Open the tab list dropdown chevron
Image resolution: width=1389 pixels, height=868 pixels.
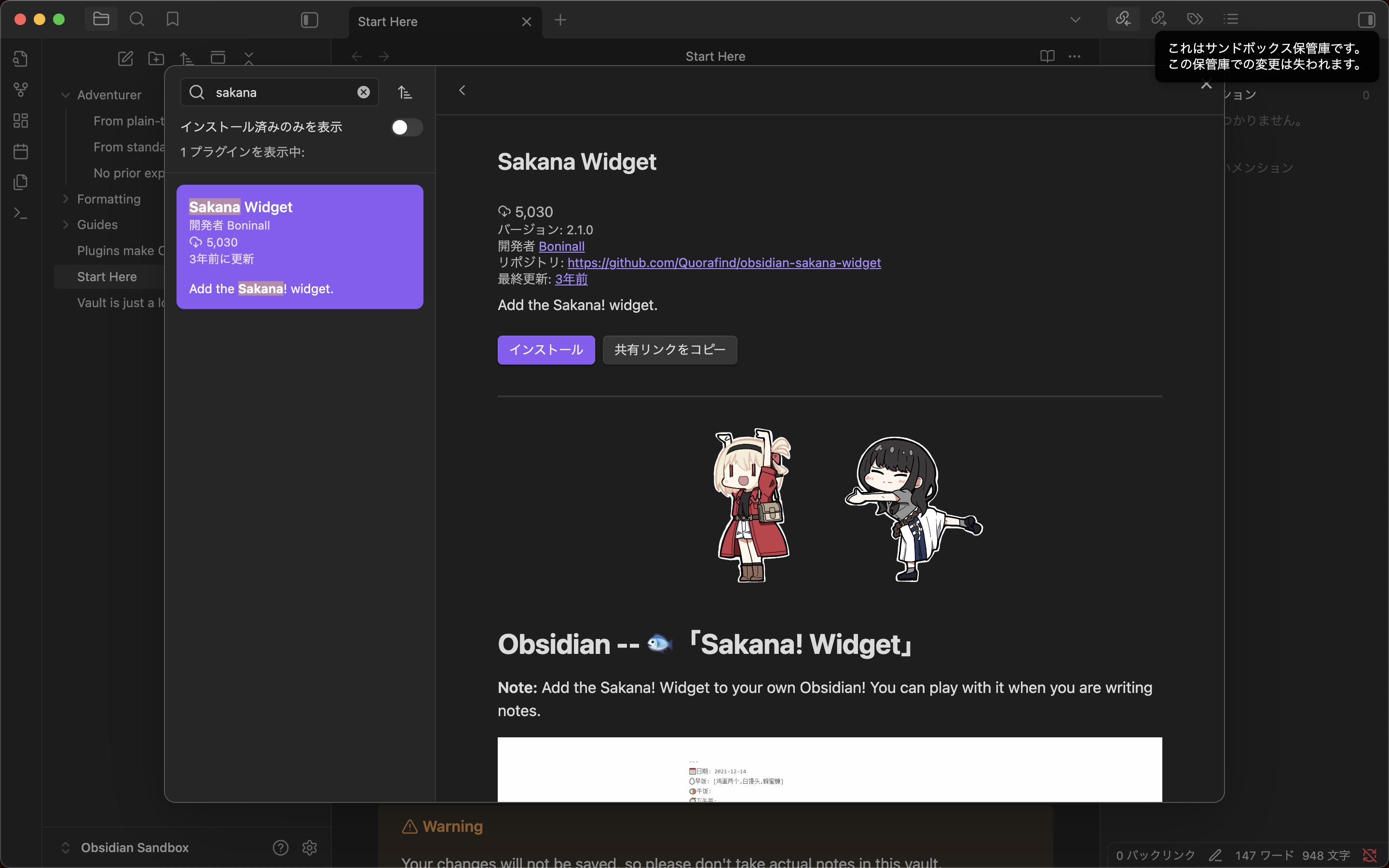(1075, 20)
